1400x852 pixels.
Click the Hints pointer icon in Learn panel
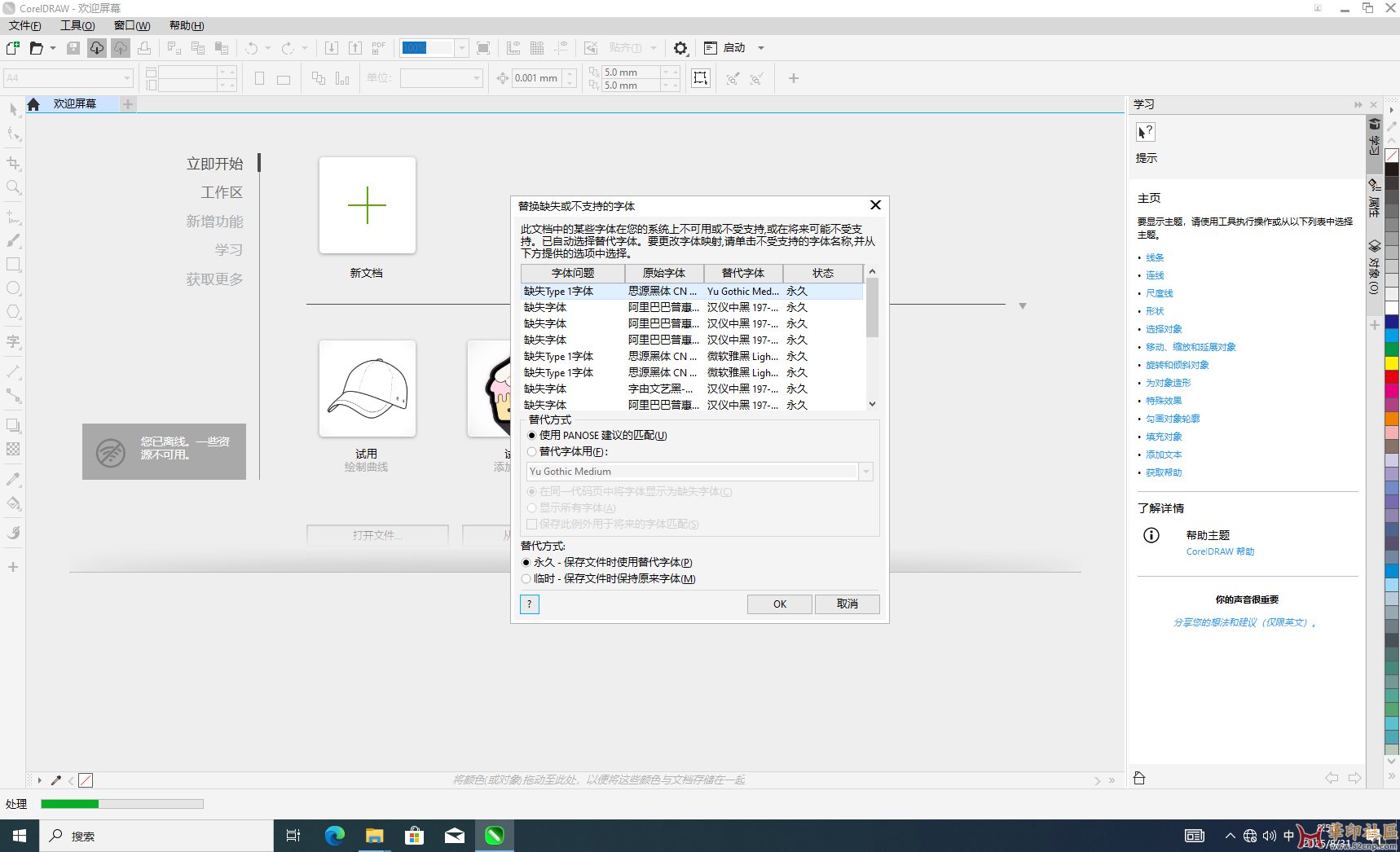pos(1145,132)
